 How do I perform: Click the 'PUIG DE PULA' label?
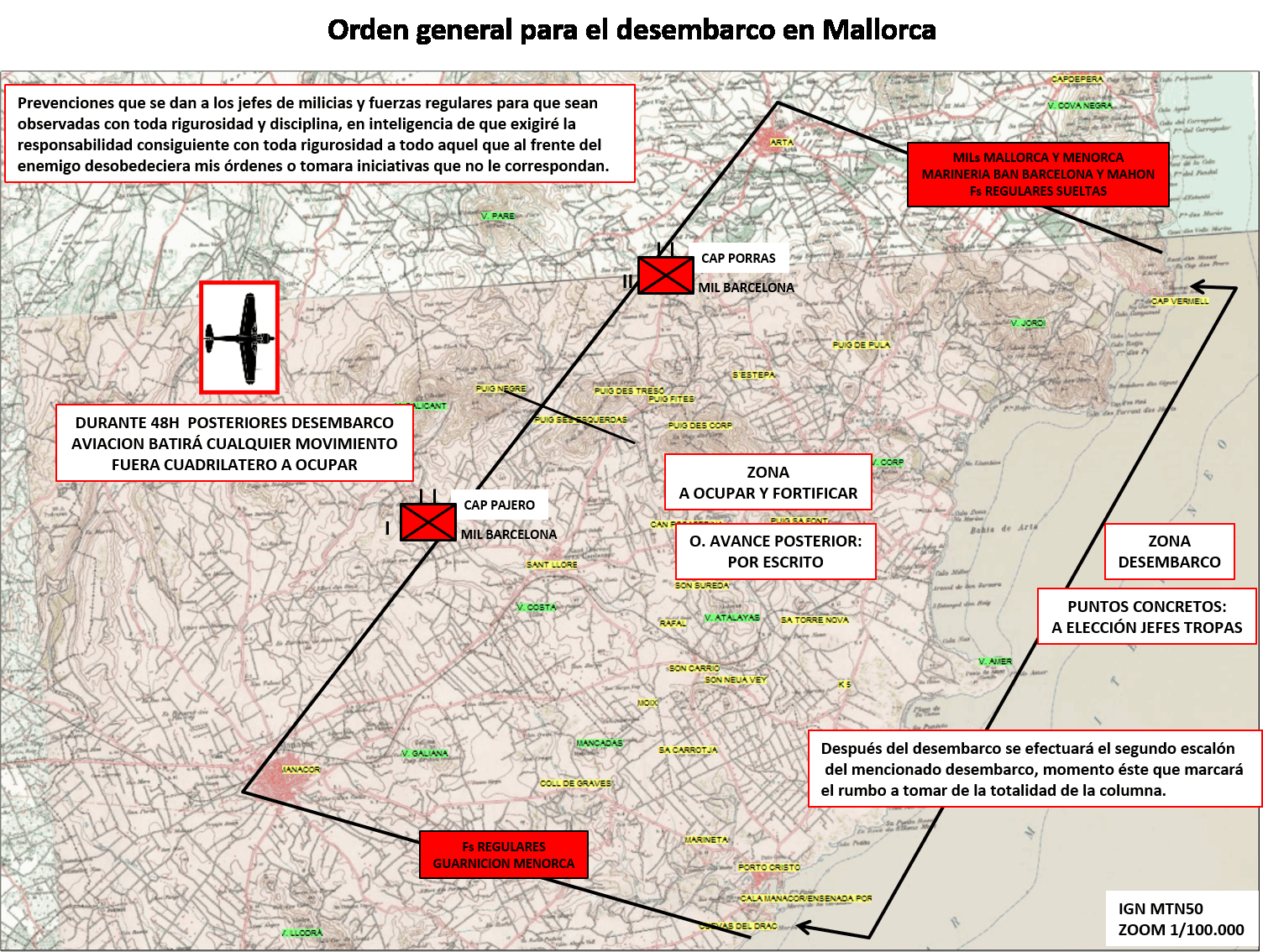click(x=862, y=344)
